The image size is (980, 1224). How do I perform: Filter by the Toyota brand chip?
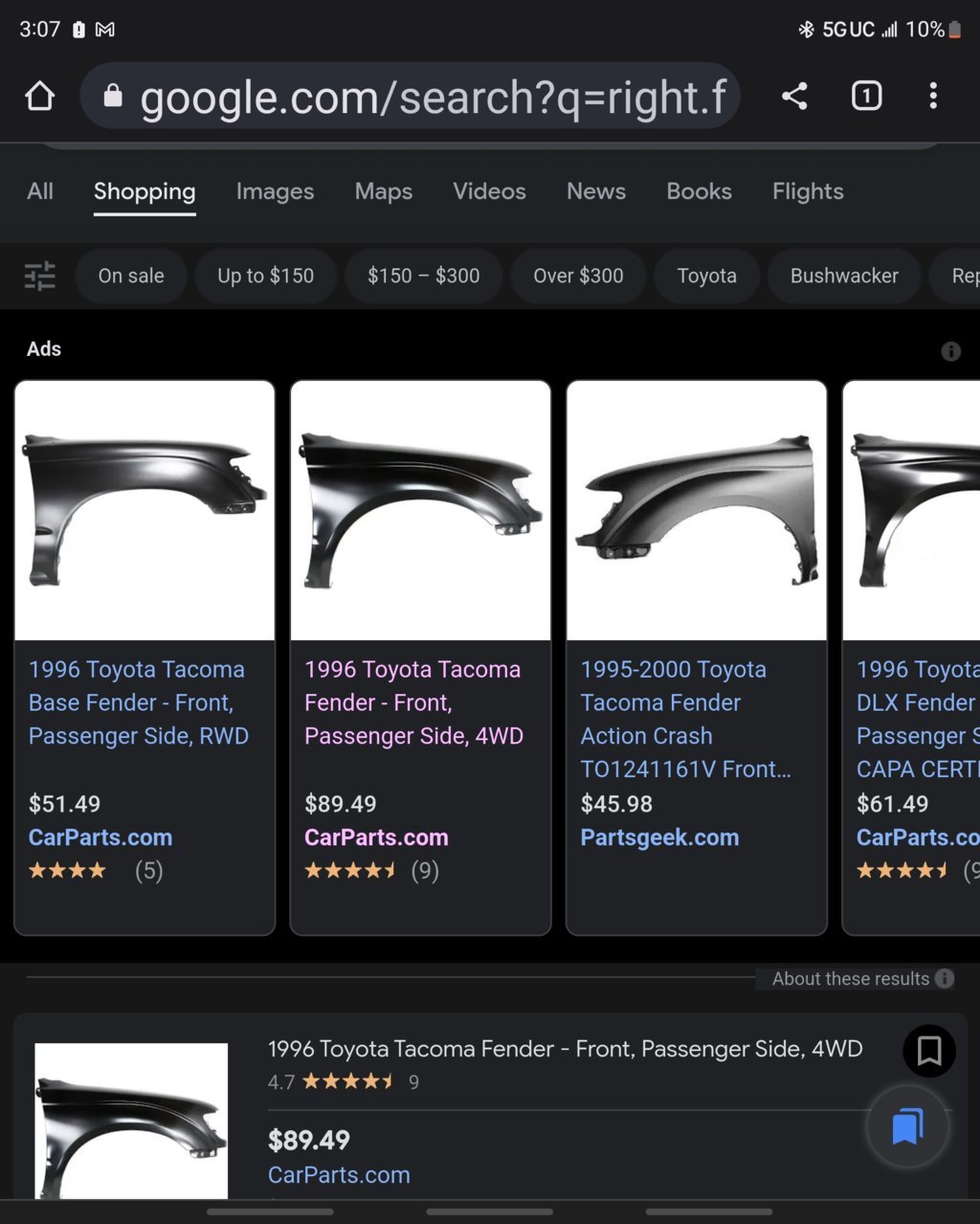tap(706, 276)
